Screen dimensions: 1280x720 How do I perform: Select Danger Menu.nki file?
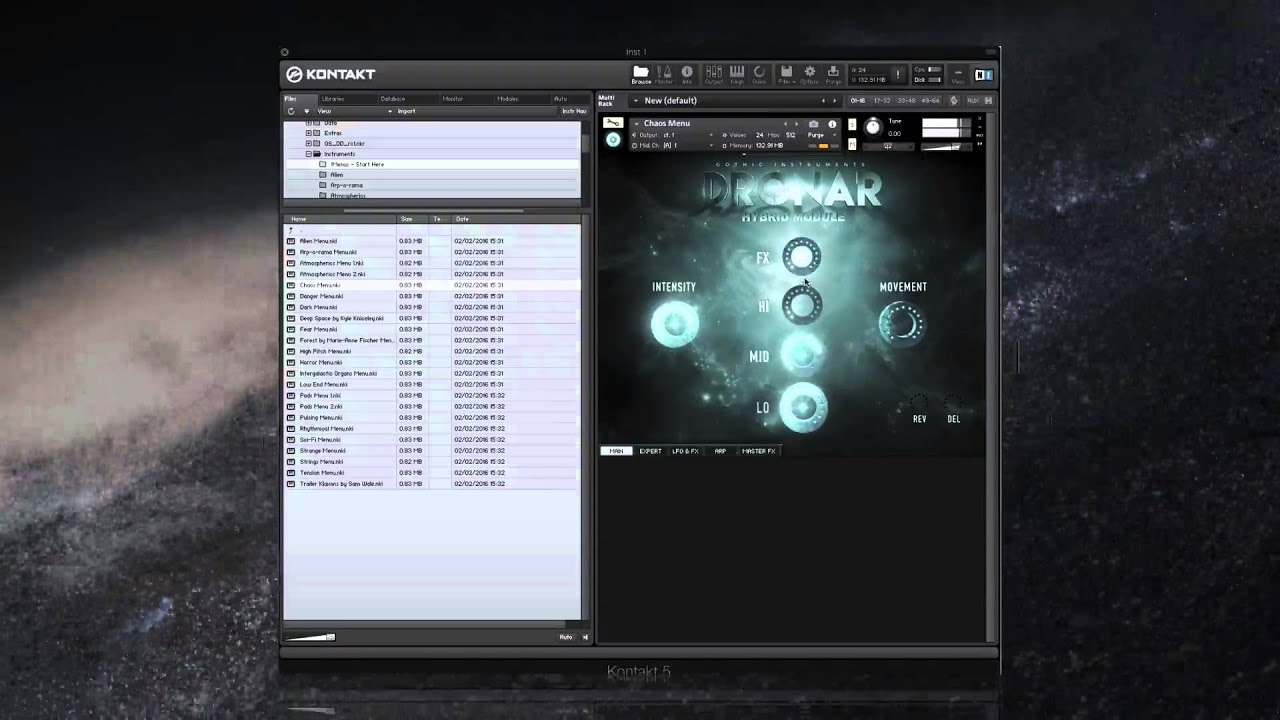click(x=432, y=296)
